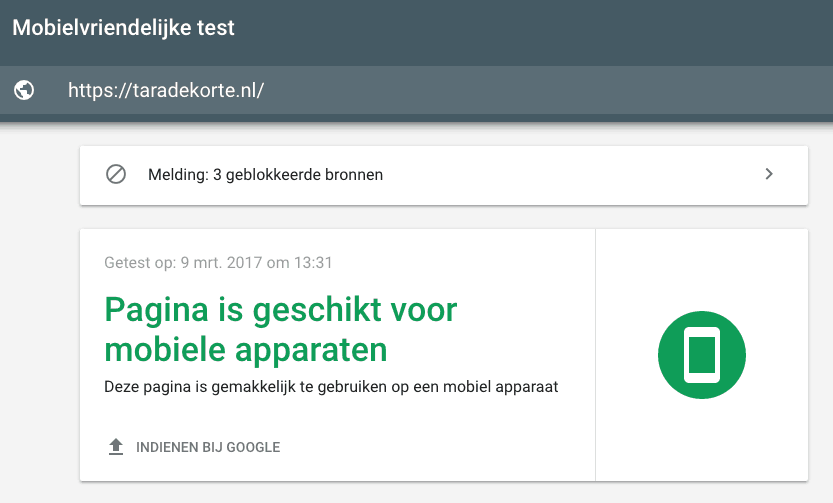Screen dimensions: 833x503
Task: Click the words 'mobiele apparaten' in the heading
Action: pyautogui.click(x=246, y=350)
